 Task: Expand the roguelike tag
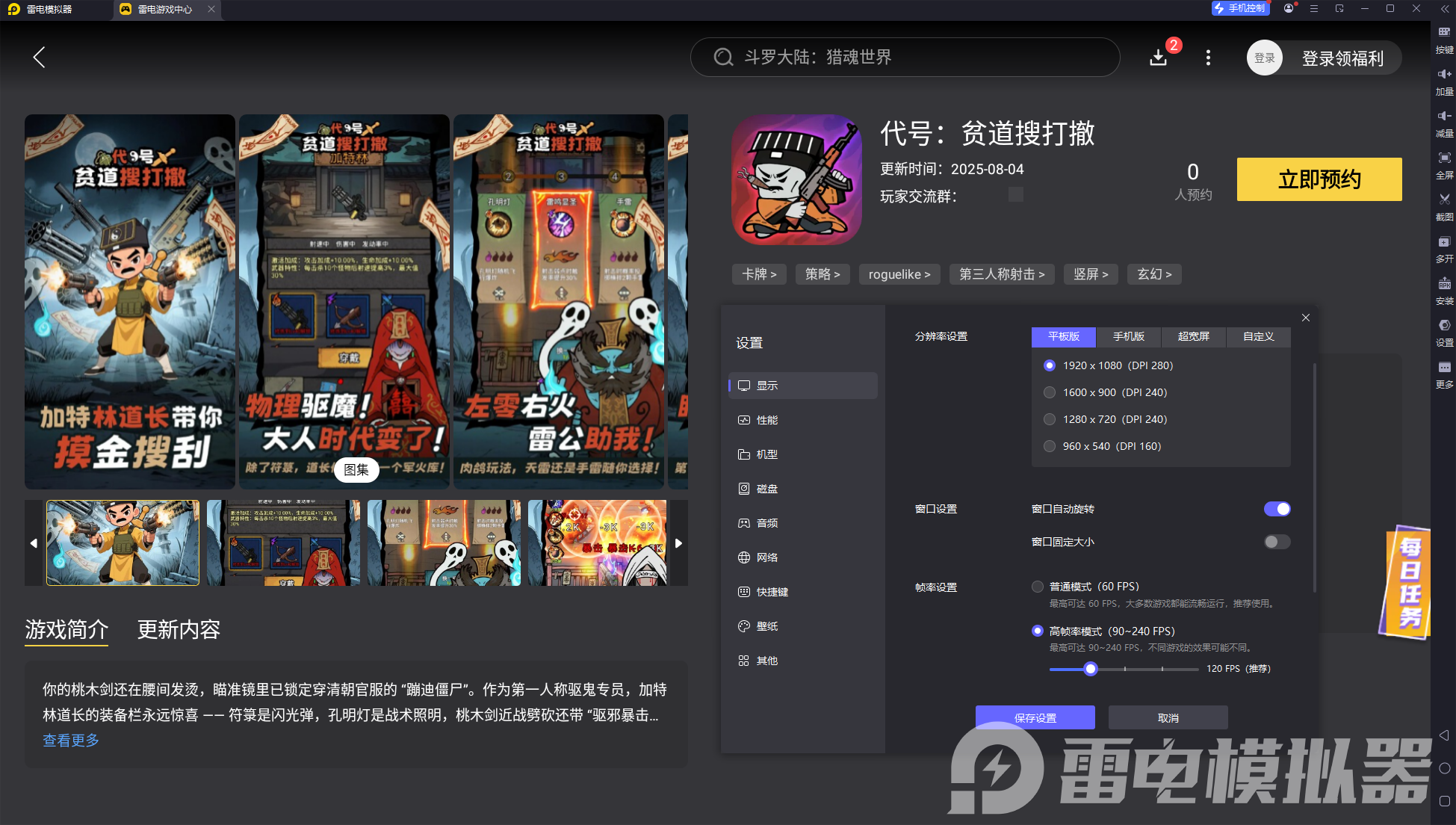(899, 274)
